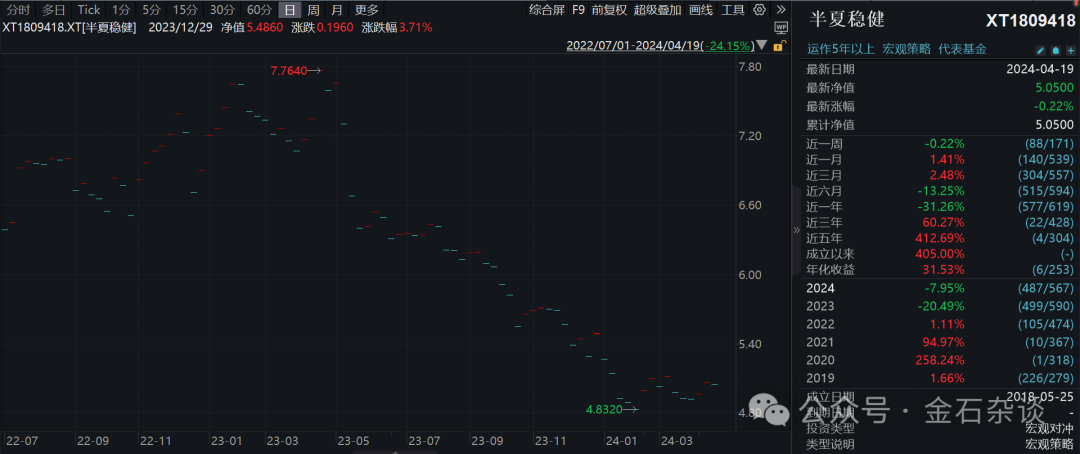This screenshot has height=454, width=1080.
Task: Click the date range 2022/07/01-2024/04/19 text
Action: (x=634, y=46)
